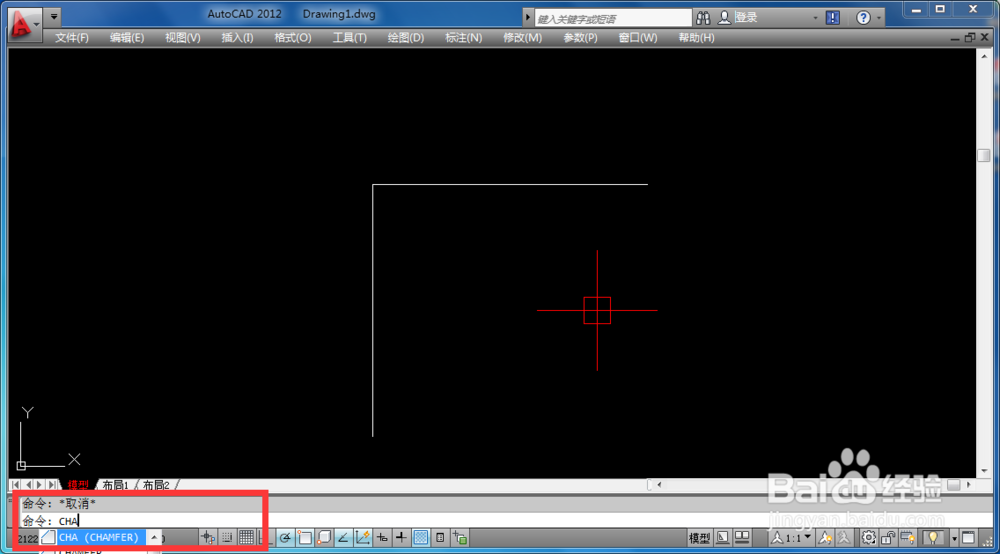Expand the help dropdown arrow
The width and height of the screenshot is (1000, 554).
[x=879, y=18]
